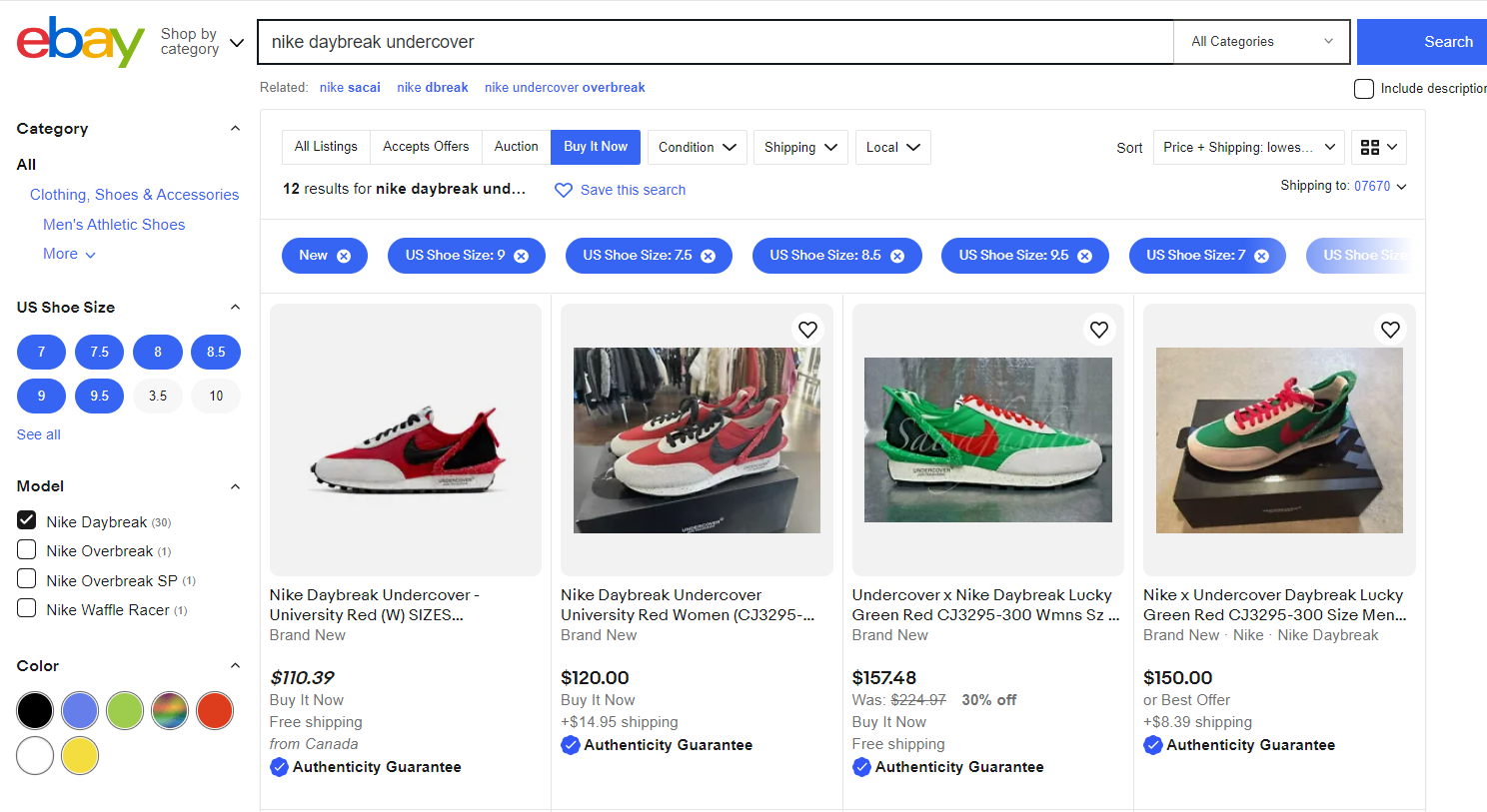Click heart on Lucky Green $157.48 listing
The image size is (1487, 812).
tap(1099, 330)
